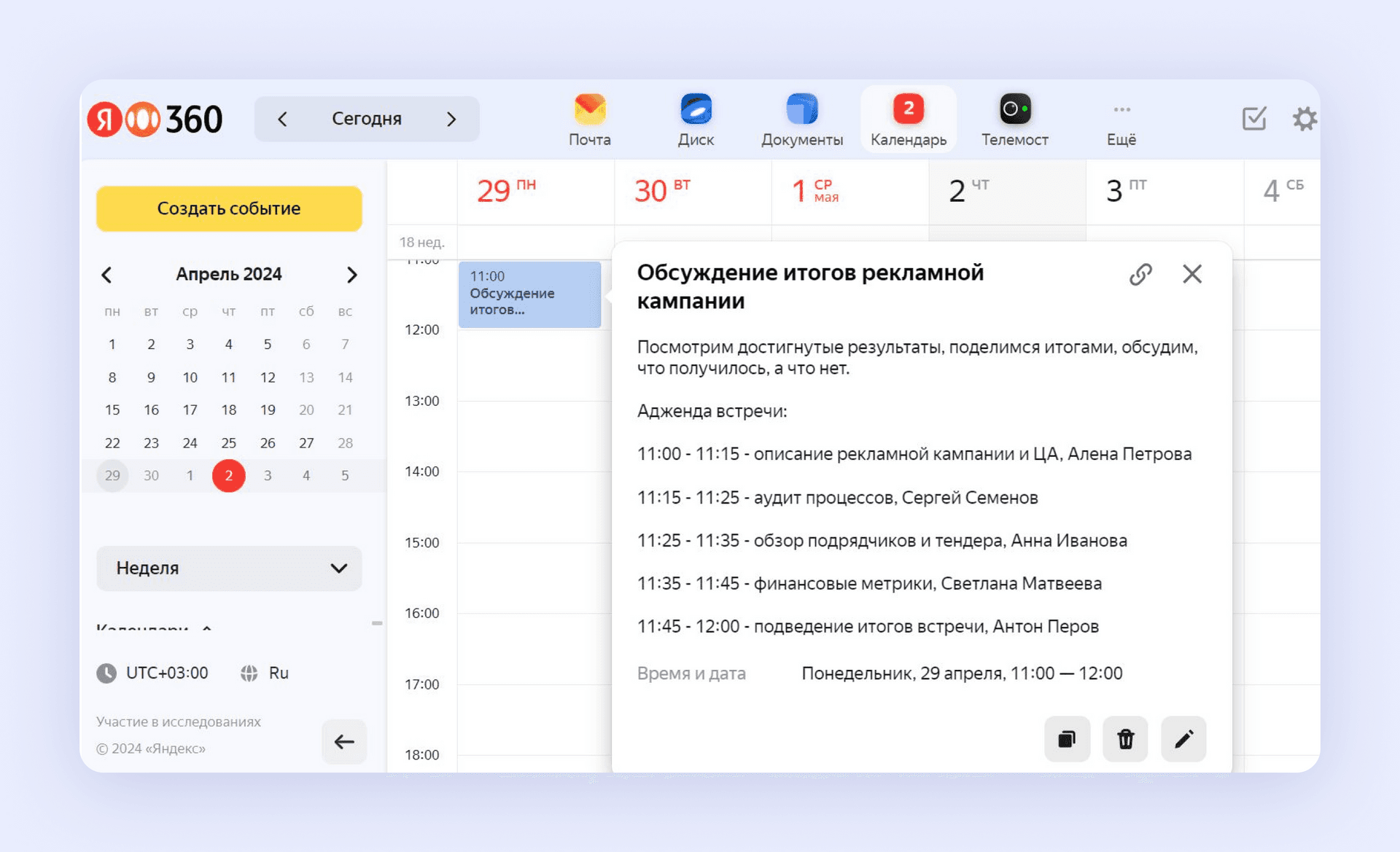Screen dimensions: 1400x852
Task: Select the 11:00 Обсуждение итогов event block
Action: click(x=530, y=294)
